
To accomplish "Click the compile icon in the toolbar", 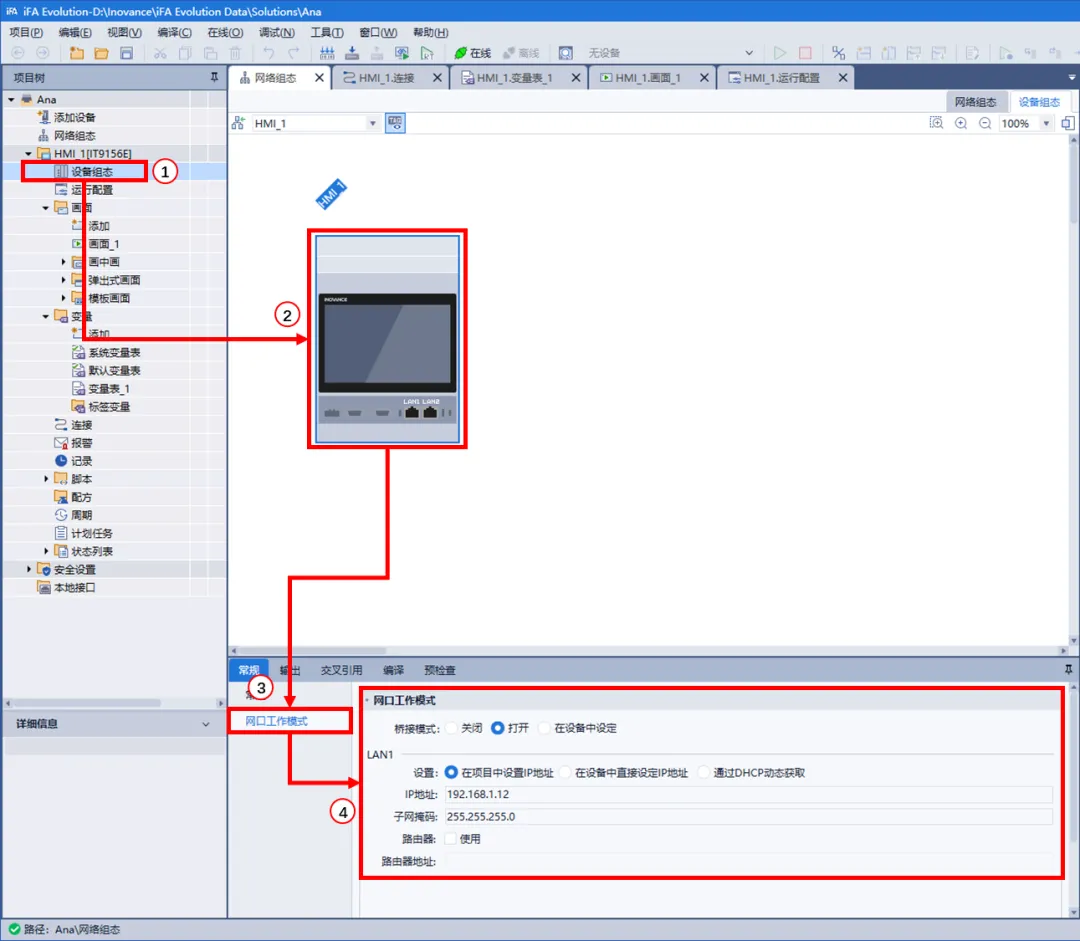I will (x=327, y=53).
